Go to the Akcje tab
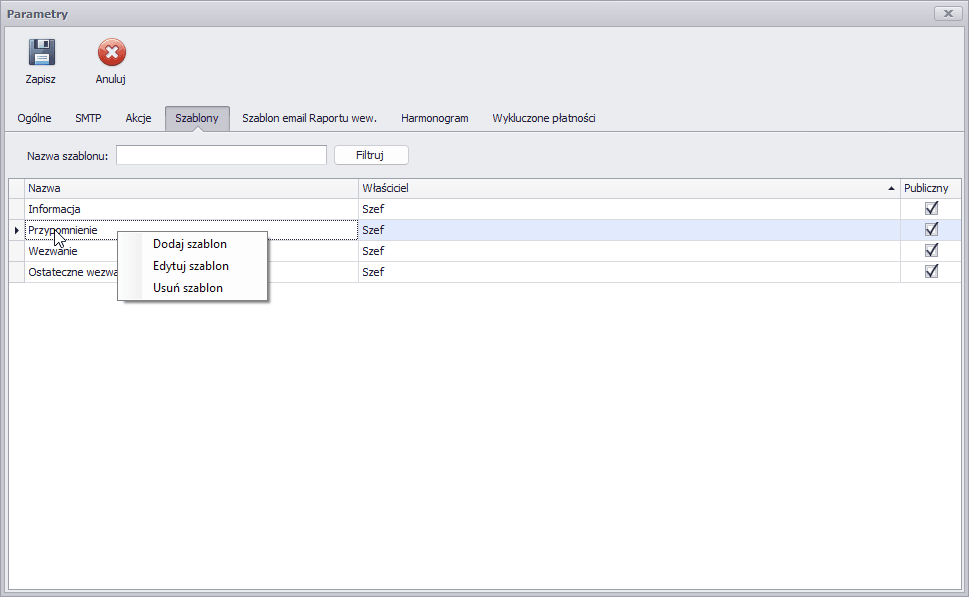The image size is (969, 597). 138,118
